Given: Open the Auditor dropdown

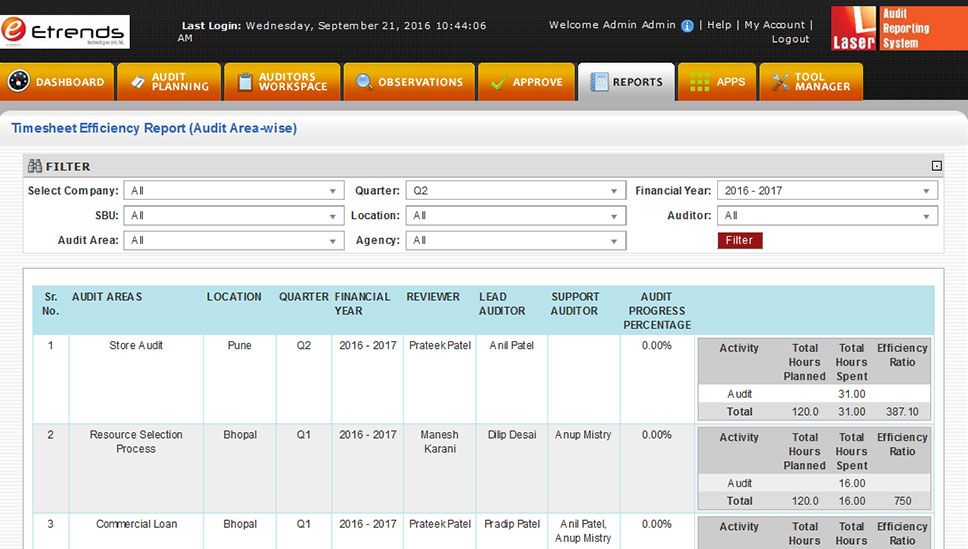Looking at the screenshot, I should coord(827,216).
